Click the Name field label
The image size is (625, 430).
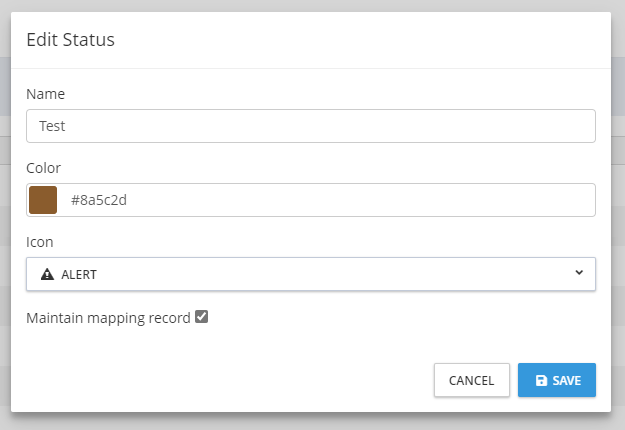[45, 94]
